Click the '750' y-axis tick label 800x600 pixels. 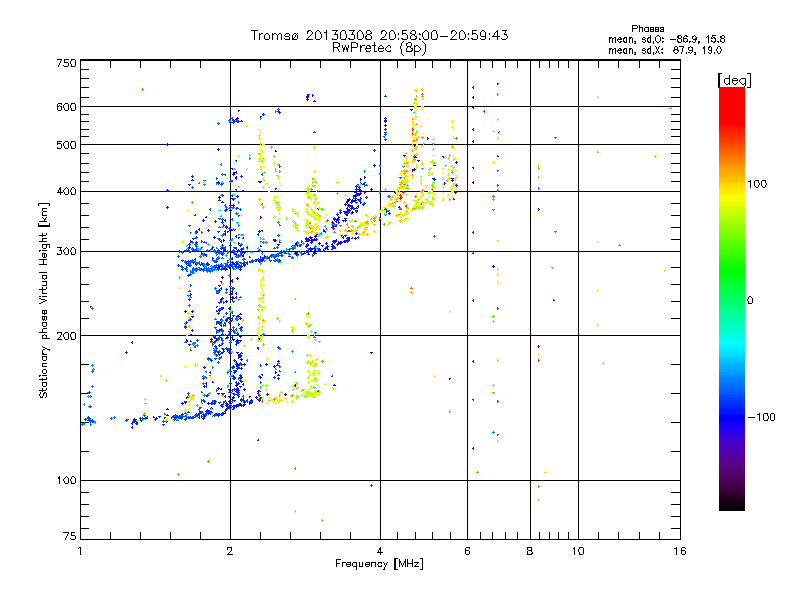click(x=66, y=63)
